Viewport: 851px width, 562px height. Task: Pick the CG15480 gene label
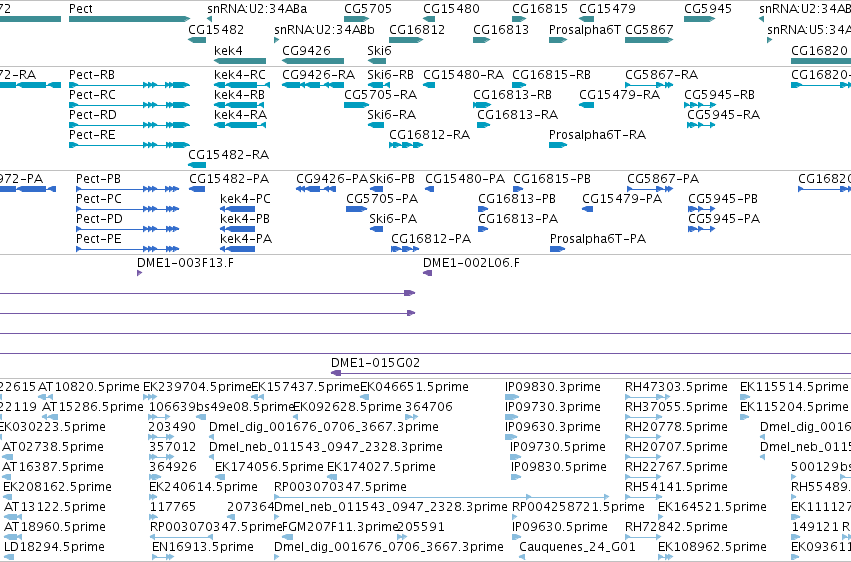click(452, 9)
